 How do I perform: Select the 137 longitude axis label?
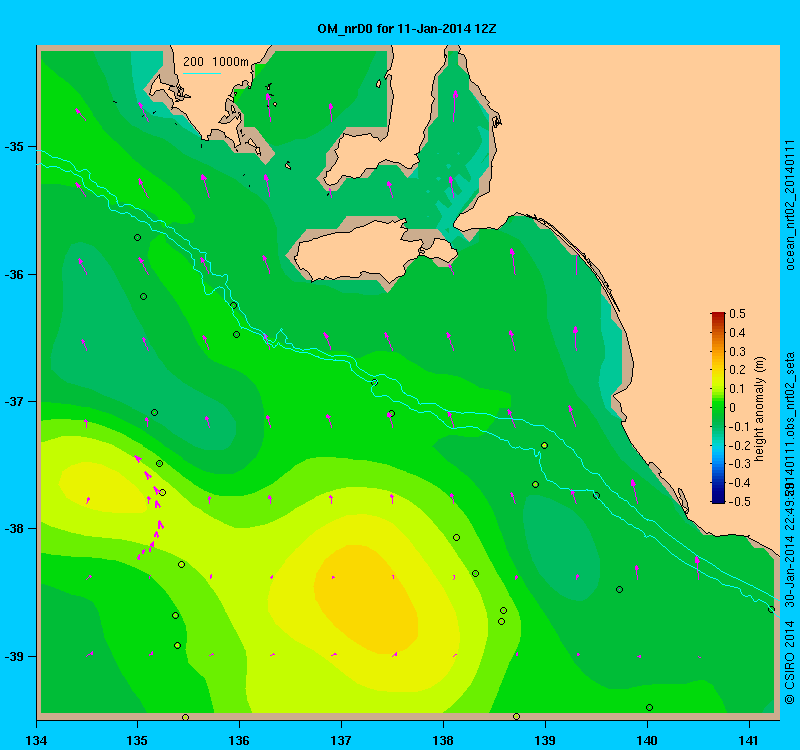(341, 740)
